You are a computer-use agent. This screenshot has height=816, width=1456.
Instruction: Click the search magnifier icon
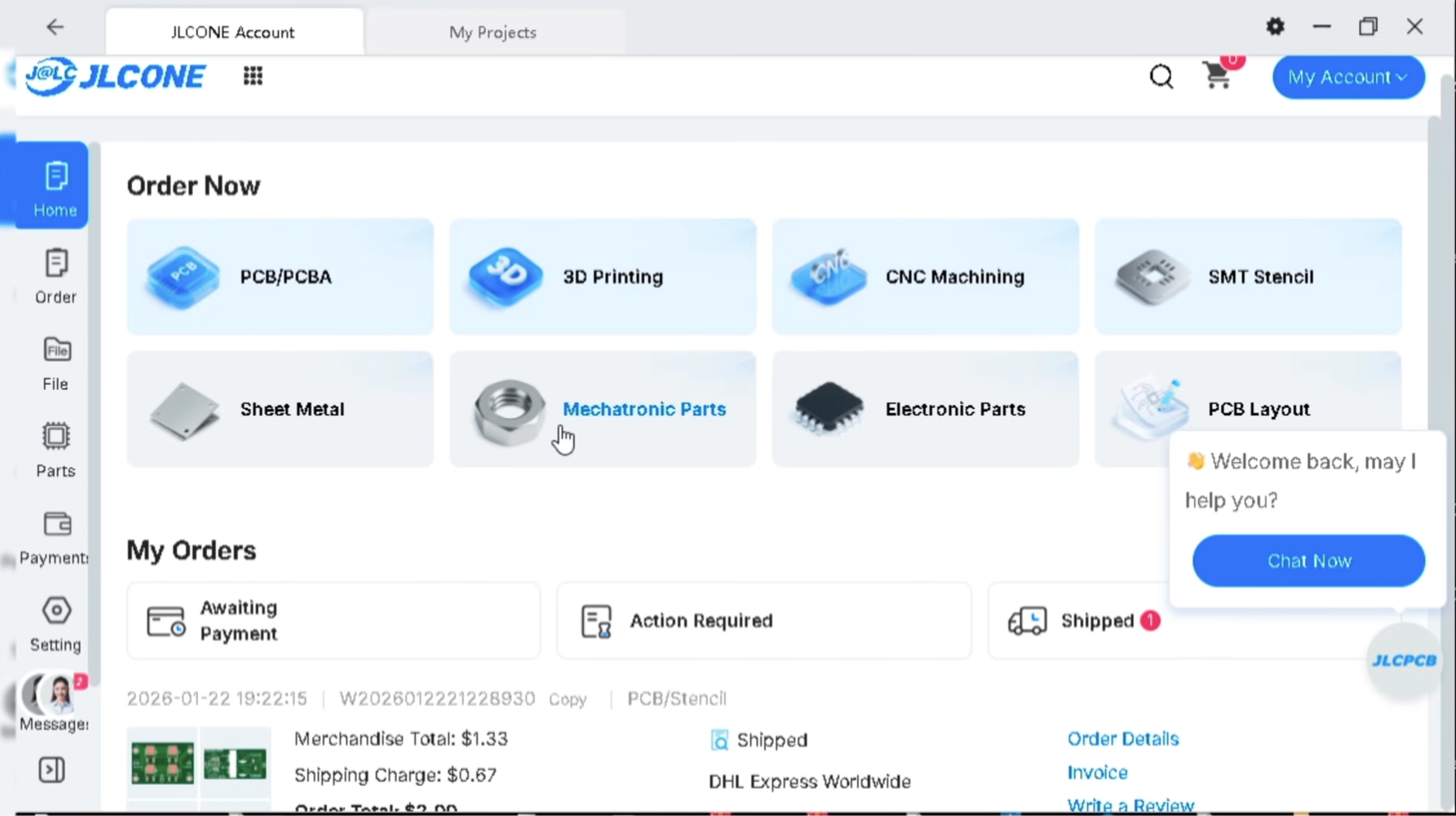coord(1161,76)
